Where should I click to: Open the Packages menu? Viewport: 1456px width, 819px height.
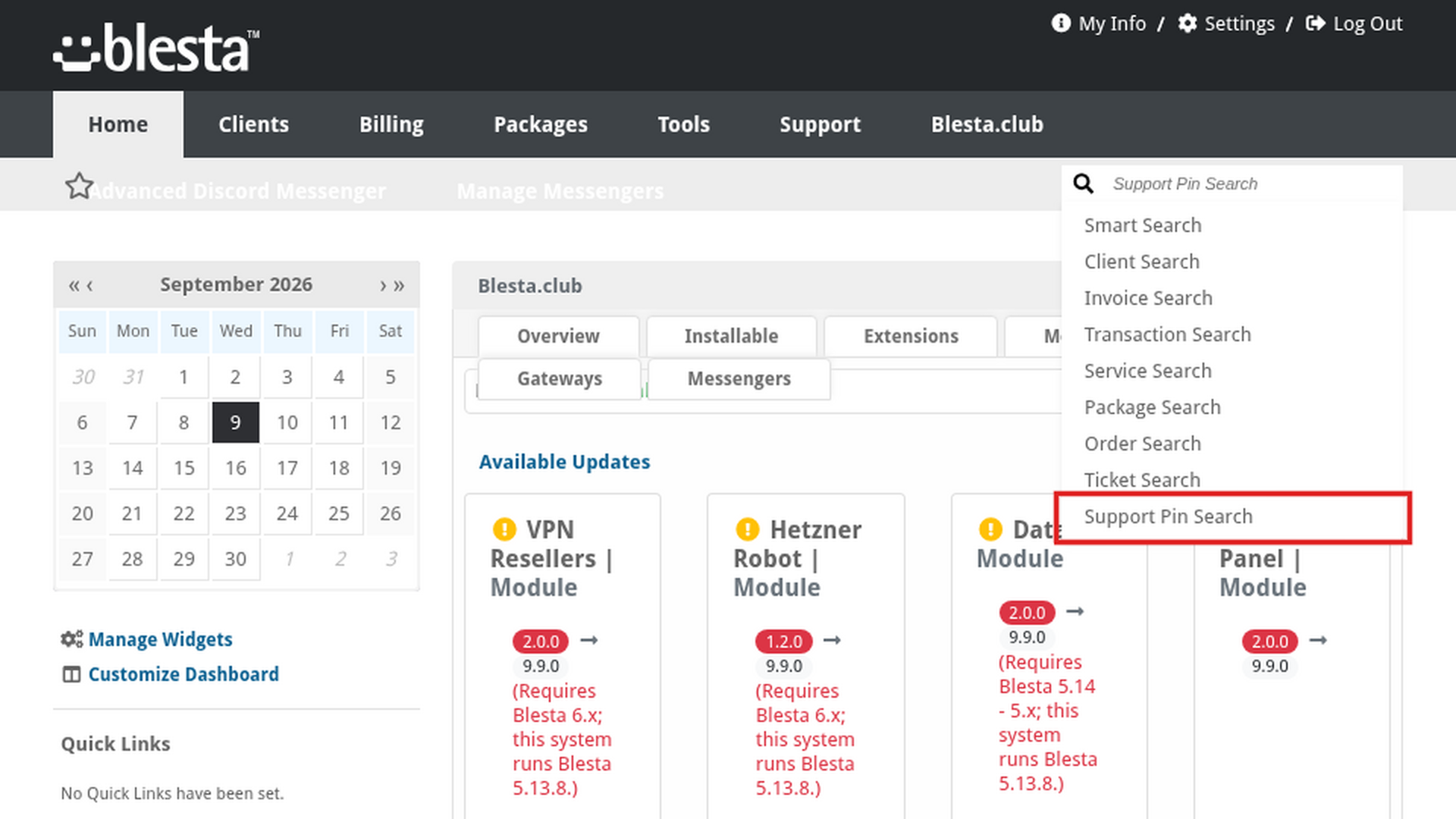541,124
